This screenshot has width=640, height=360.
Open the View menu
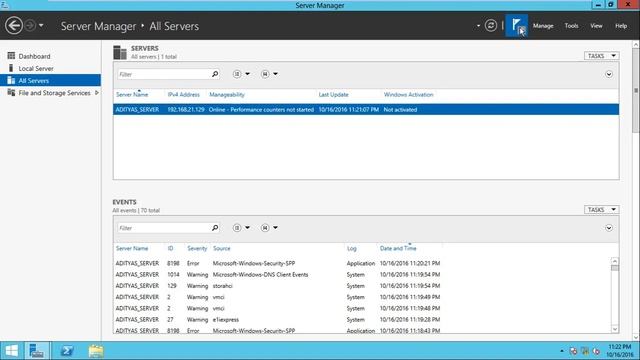click(596, 26)
